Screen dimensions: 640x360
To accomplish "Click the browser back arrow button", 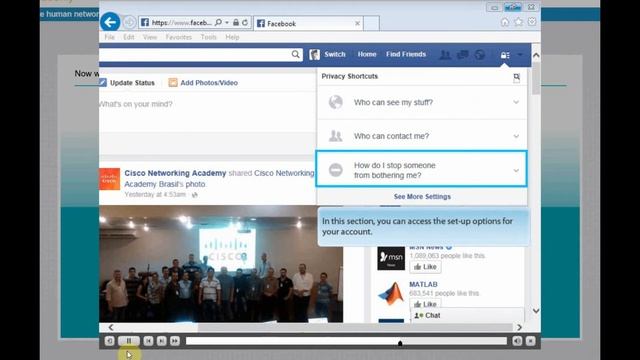I will click(x=110, y=22).
